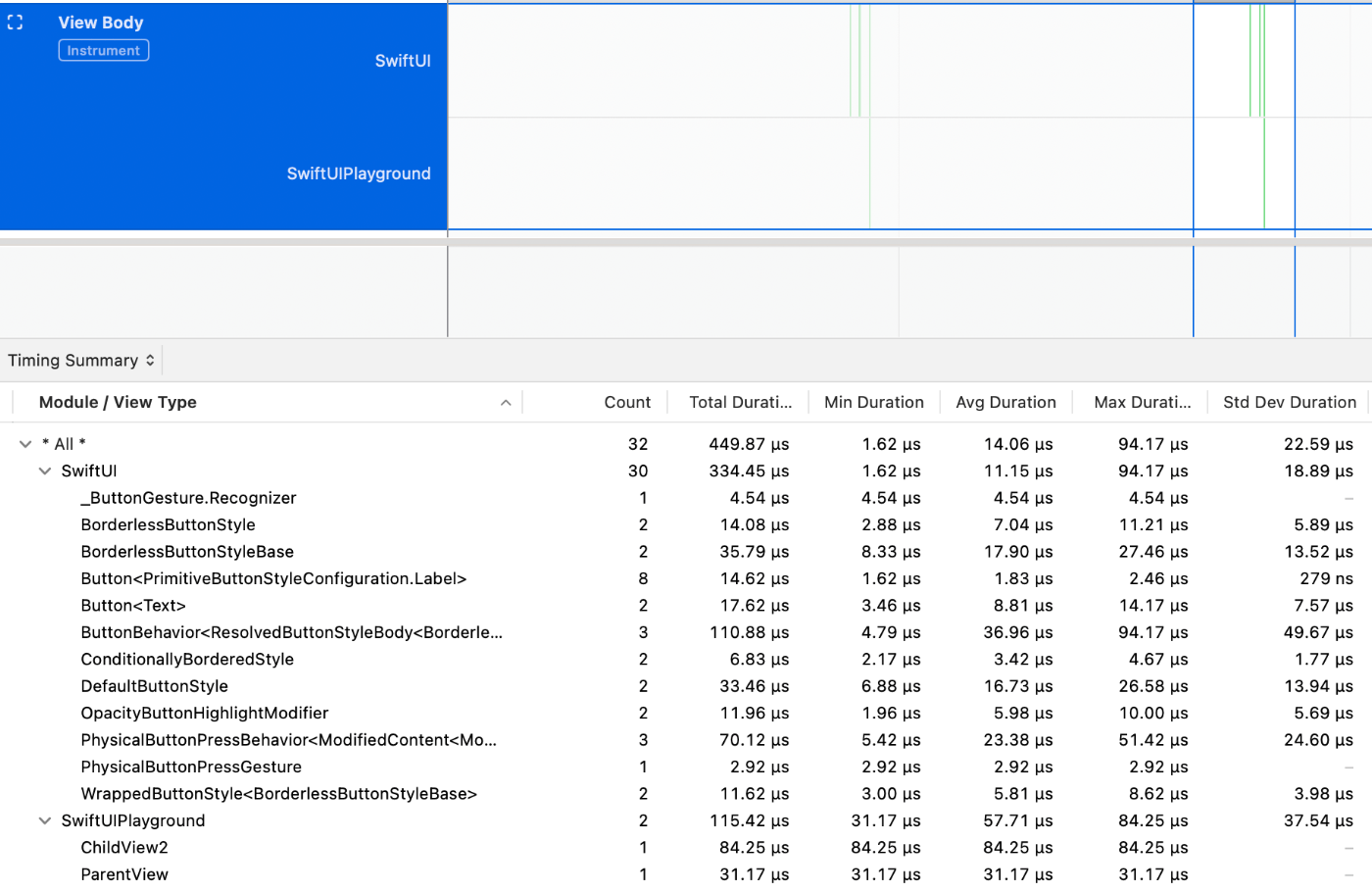Select the ParentView row

pyautogui.click(x=686, y=874)
